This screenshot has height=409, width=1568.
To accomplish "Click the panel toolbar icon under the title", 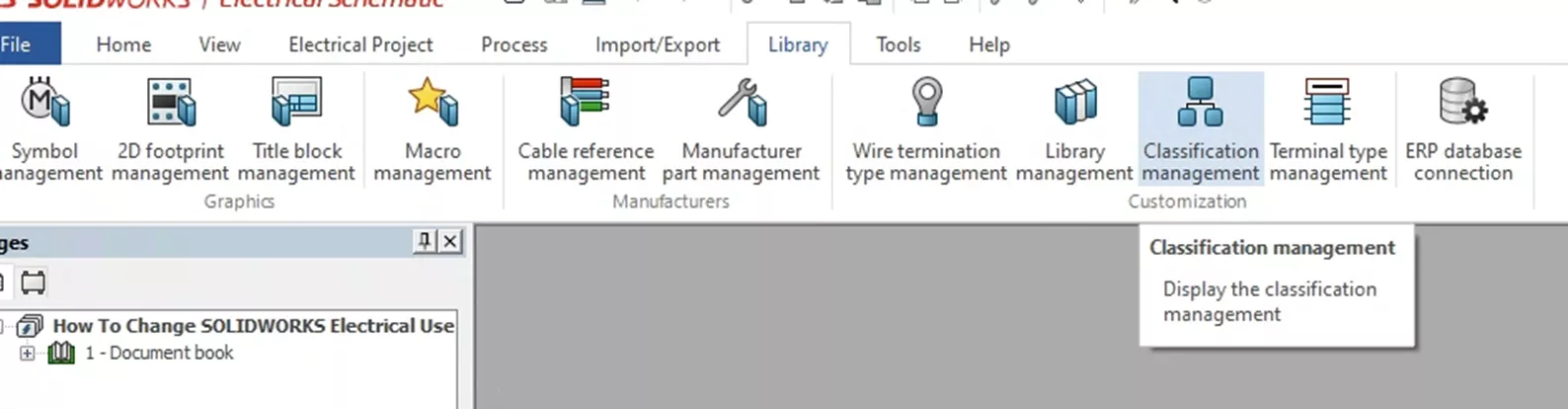I will point(33,283).
